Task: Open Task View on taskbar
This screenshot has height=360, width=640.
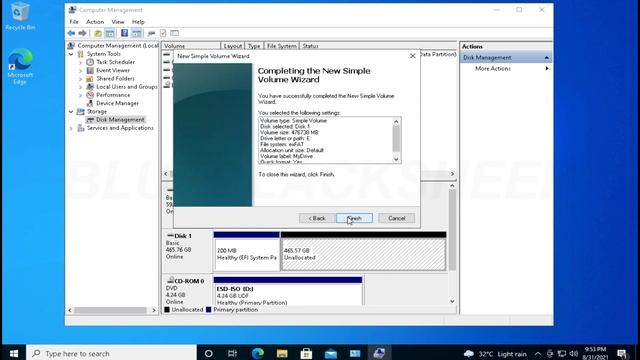Action: [x=233, y=353]
